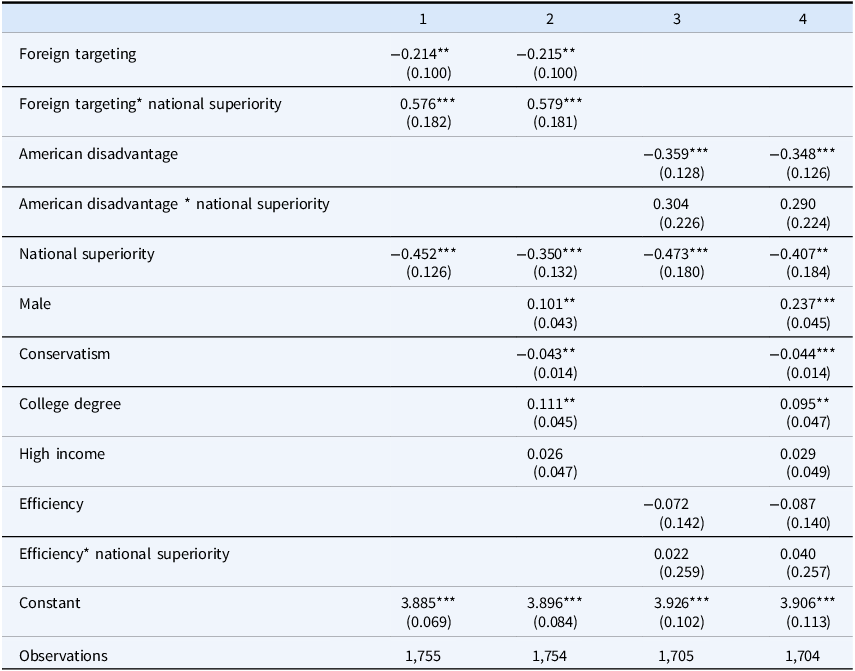Click the column 1 header
Image resolution: width=855 pixels, height=671 pixels.
(x=423, y=19)
